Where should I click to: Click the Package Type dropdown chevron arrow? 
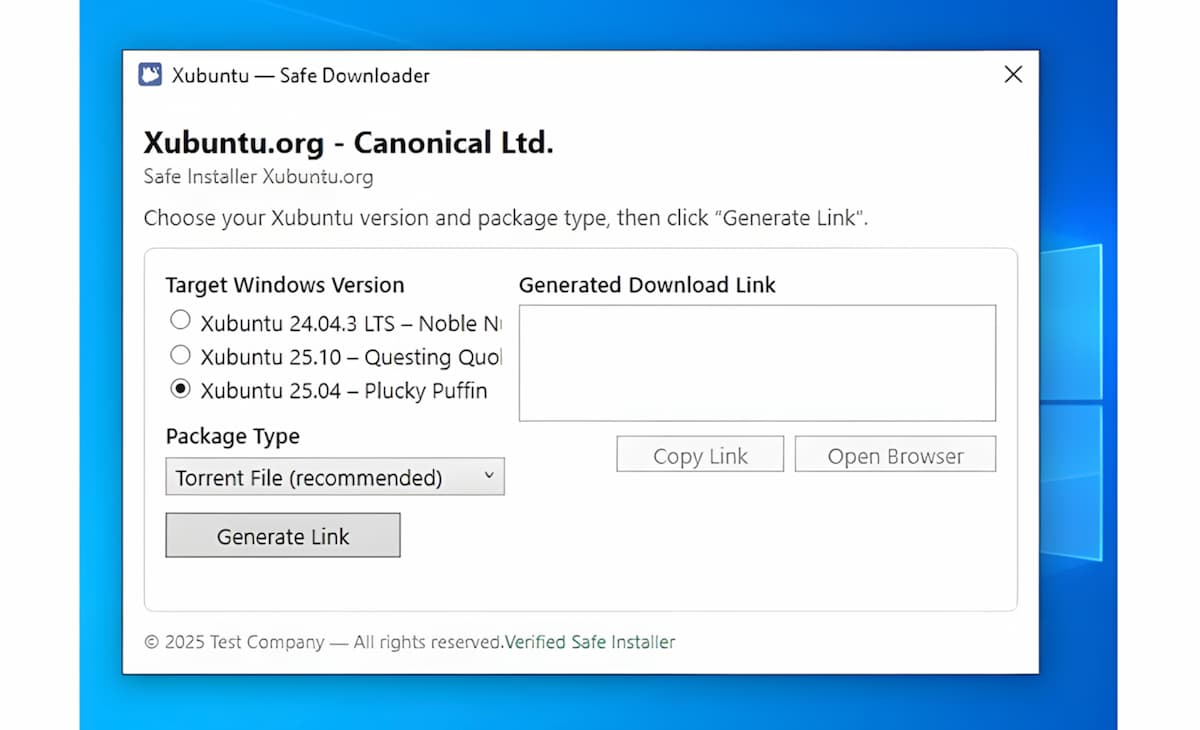(x=489, y=476)
